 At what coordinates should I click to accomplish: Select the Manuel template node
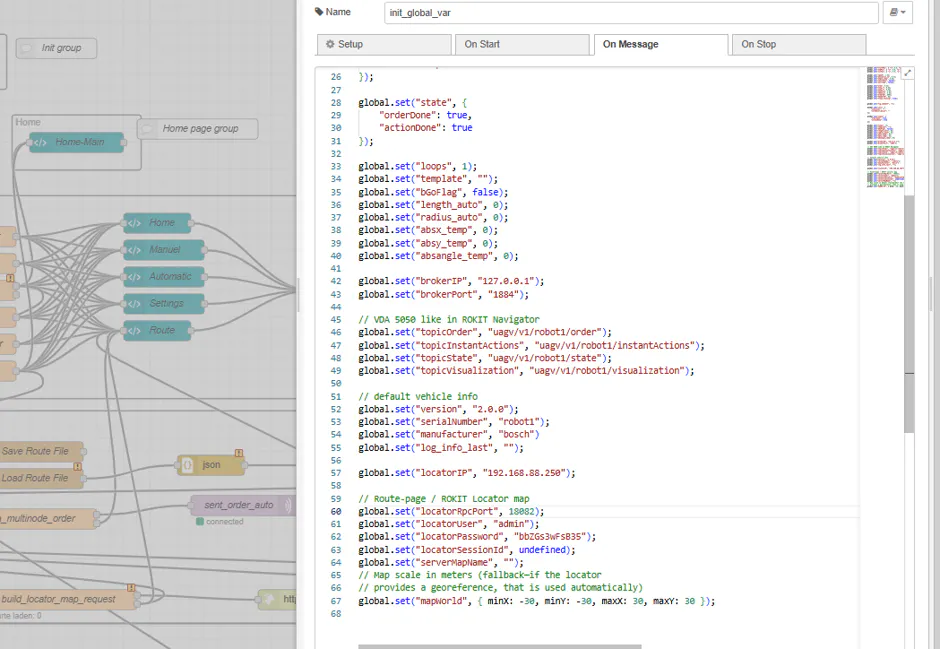164,250
